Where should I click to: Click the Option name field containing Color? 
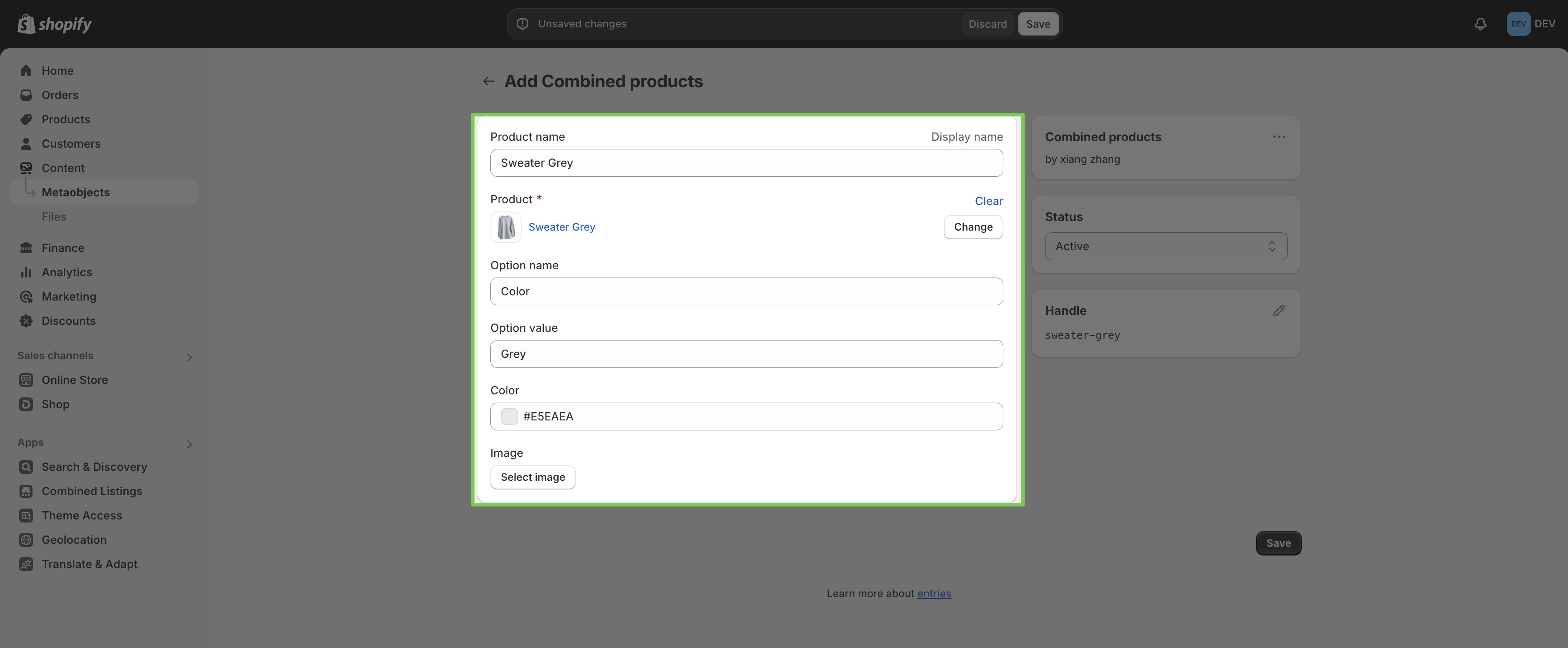pyautogui.click(x=746, y=291)
